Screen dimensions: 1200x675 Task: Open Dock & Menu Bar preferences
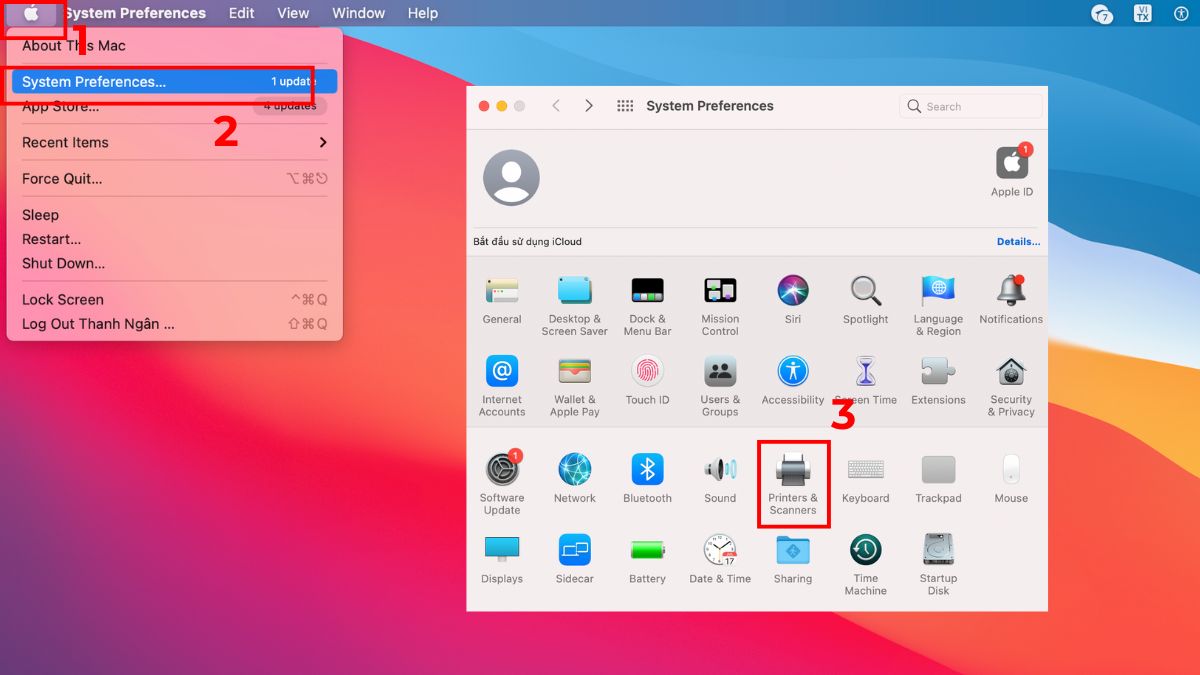647,305
